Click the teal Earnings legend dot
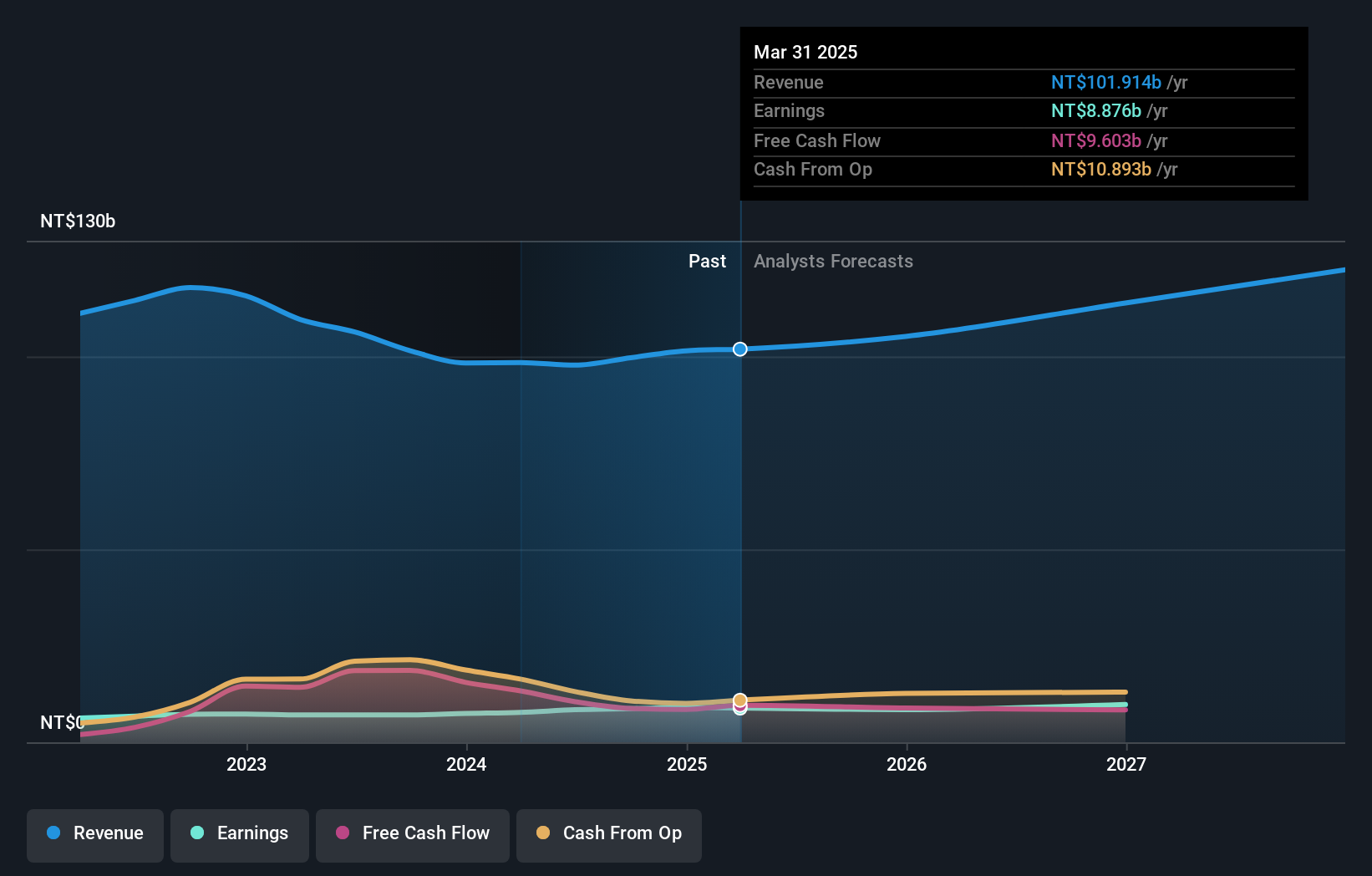The width and height of the screenshot is (1372, 876). (197, 833)
